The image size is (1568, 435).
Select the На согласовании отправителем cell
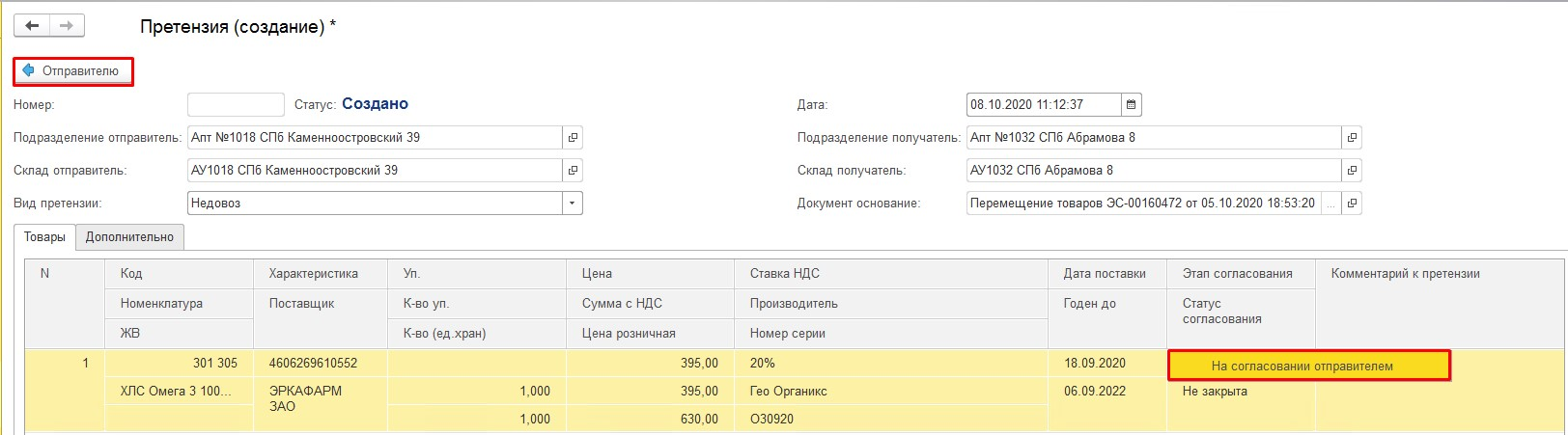tap(1308, 366)
